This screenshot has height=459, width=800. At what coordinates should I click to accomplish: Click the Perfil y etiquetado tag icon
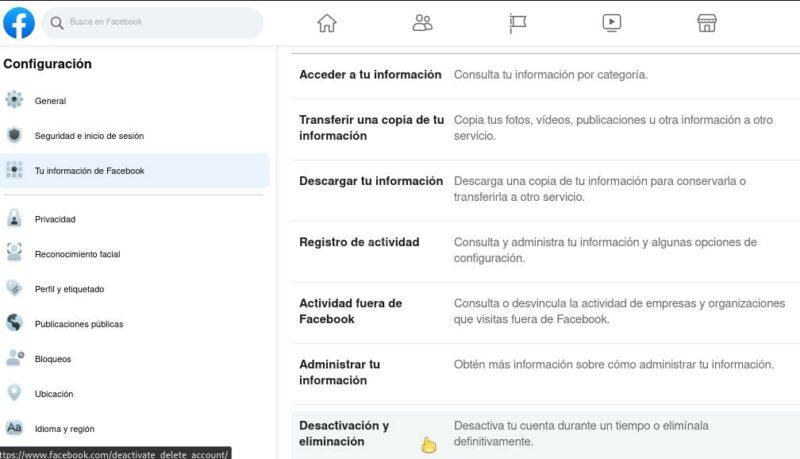coord(14,288)
